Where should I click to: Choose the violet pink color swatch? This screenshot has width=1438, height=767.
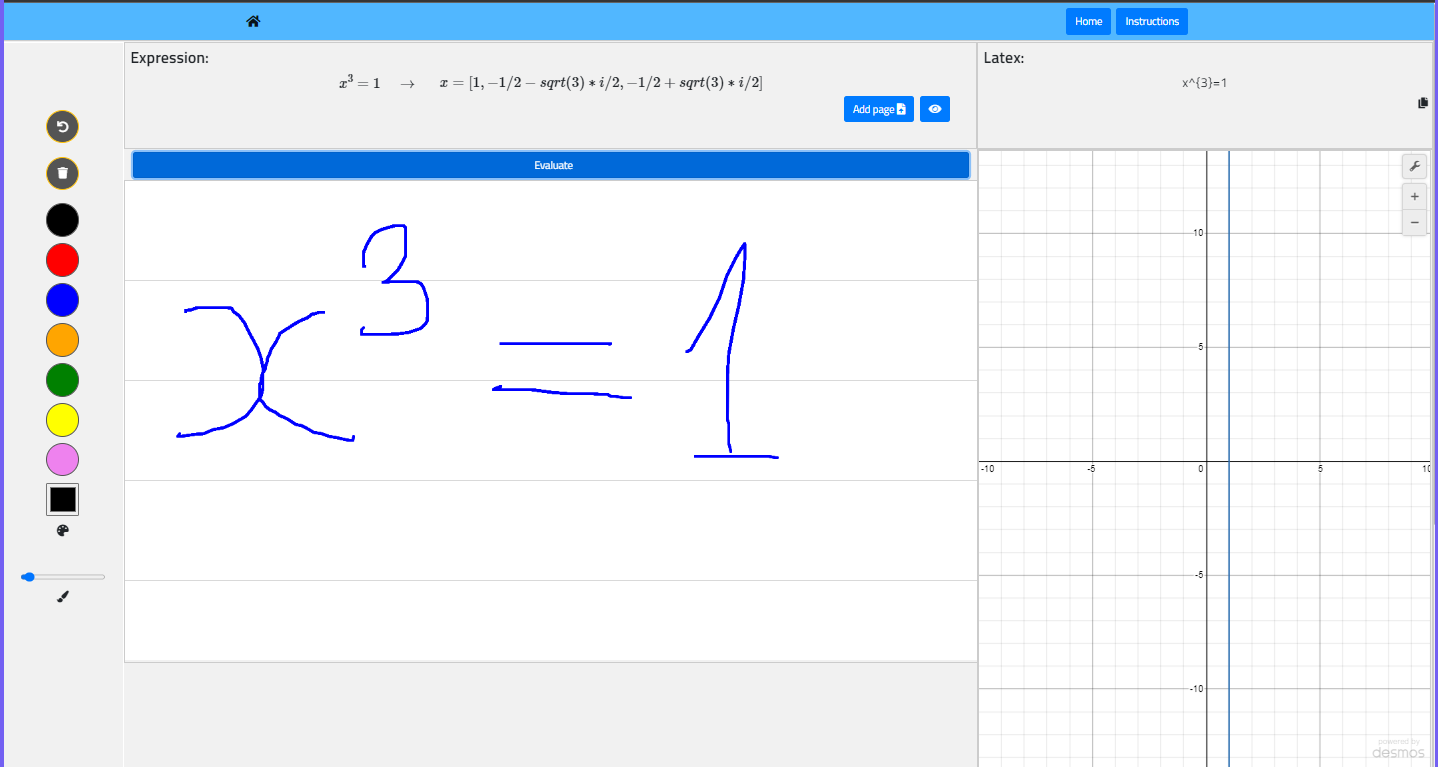click(x=62, y=460)
